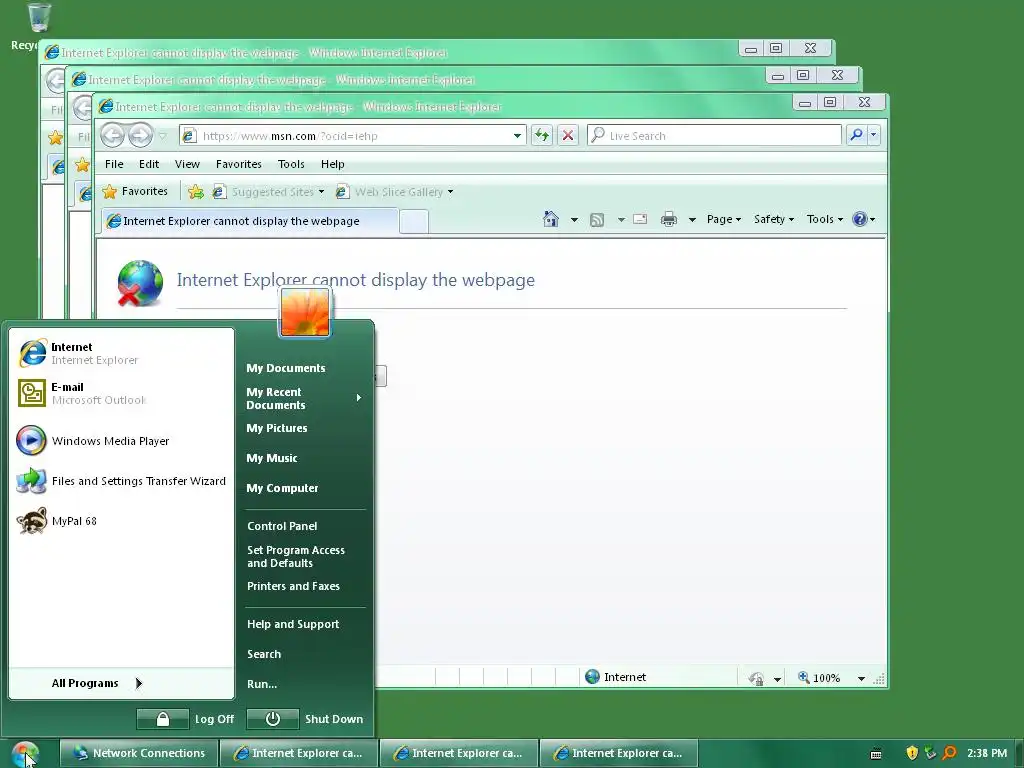Screen dimensions: 1024x768
Task: Click the security shield tray icon
Action: (912, 753)
